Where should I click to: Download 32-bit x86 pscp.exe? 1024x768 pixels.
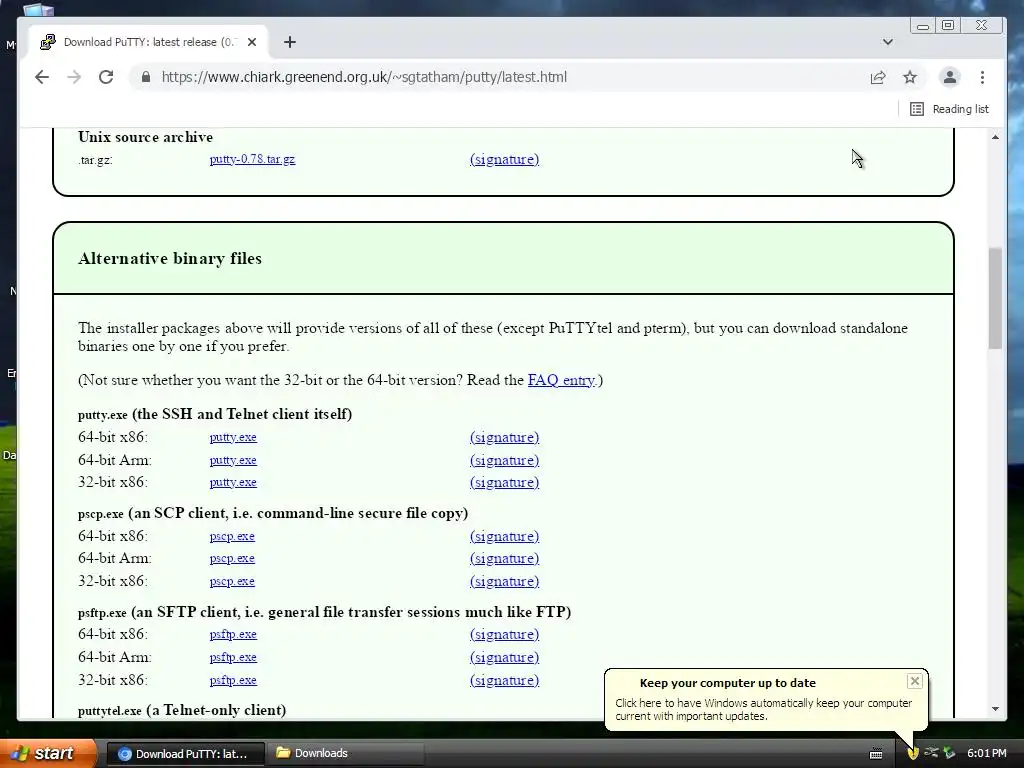[232, 581]
